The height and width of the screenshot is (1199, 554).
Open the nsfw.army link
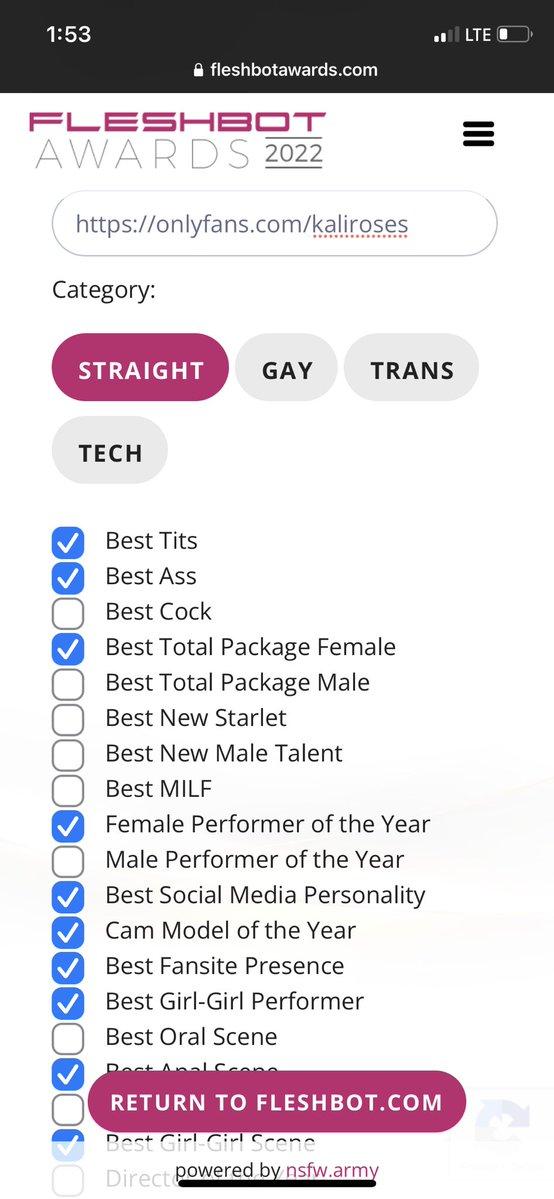click(332, 1171)
